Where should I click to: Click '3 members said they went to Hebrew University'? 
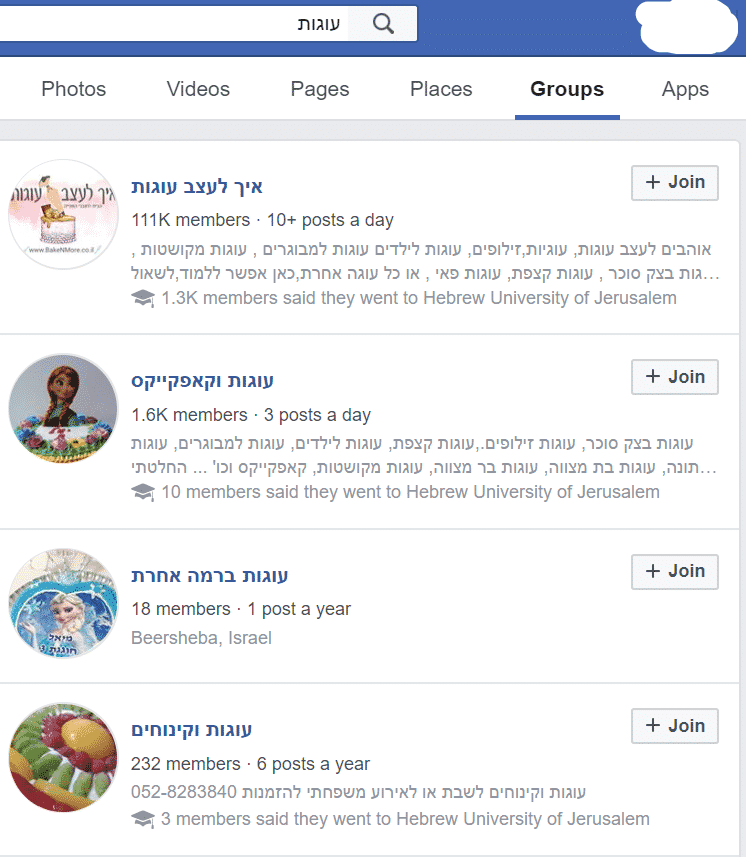click(405, 819)
